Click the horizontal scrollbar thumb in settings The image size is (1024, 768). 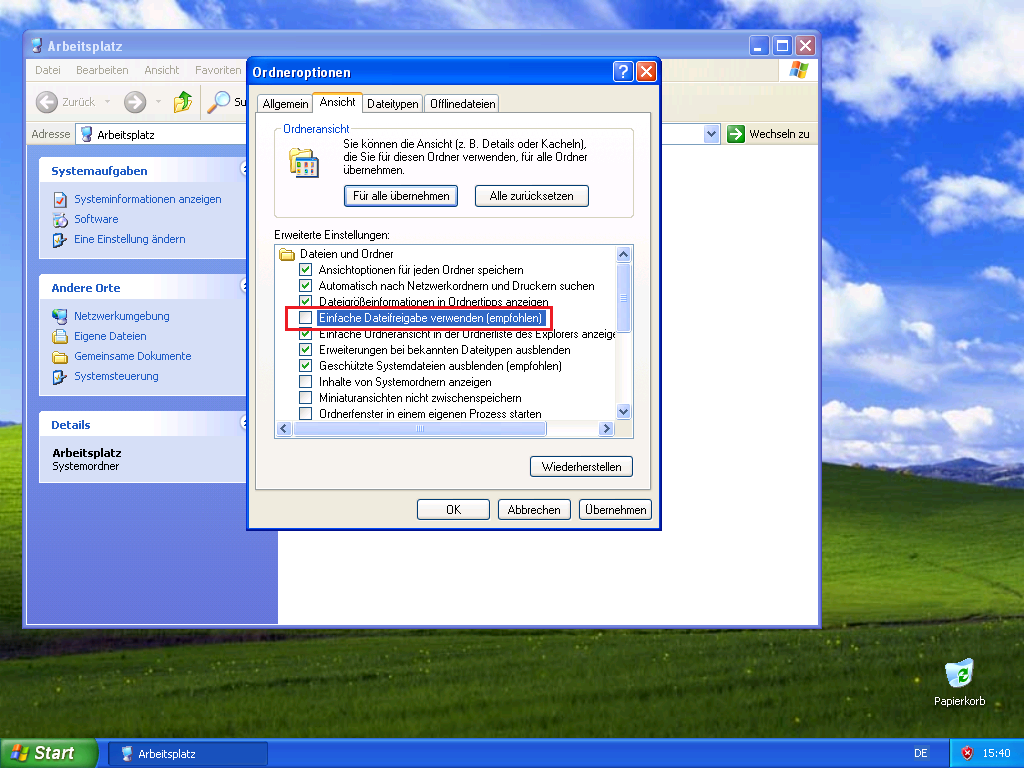[420, 428]
